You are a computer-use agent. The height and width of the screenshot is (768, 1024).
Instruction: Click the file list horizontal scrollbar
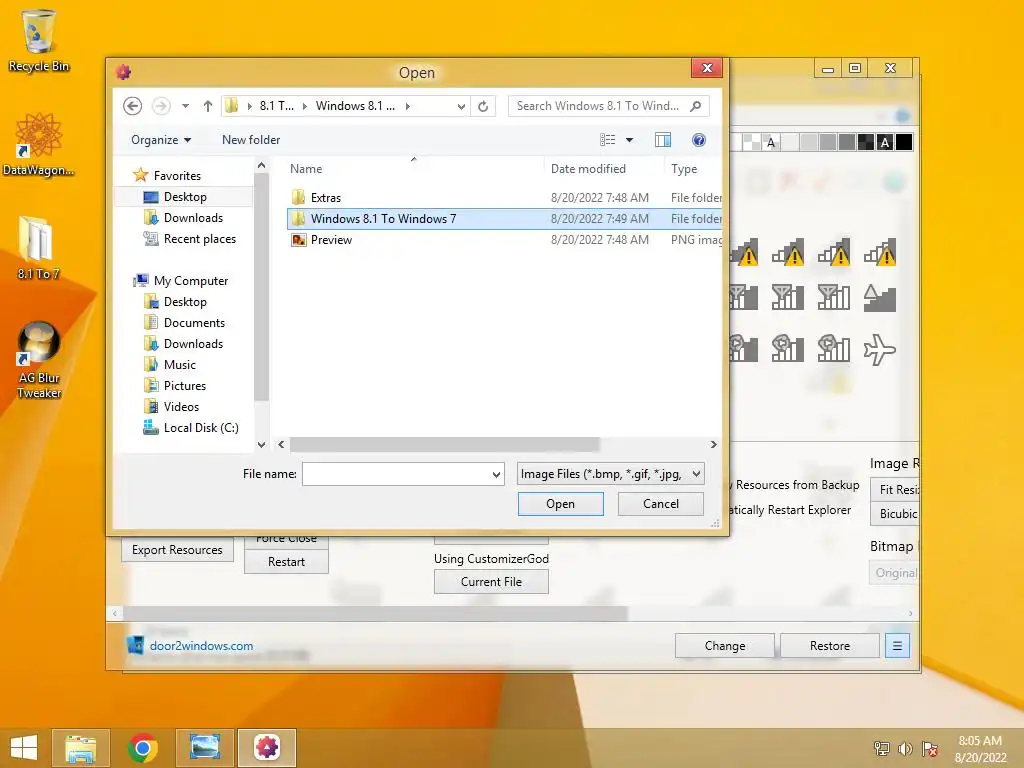coord(444,445)
